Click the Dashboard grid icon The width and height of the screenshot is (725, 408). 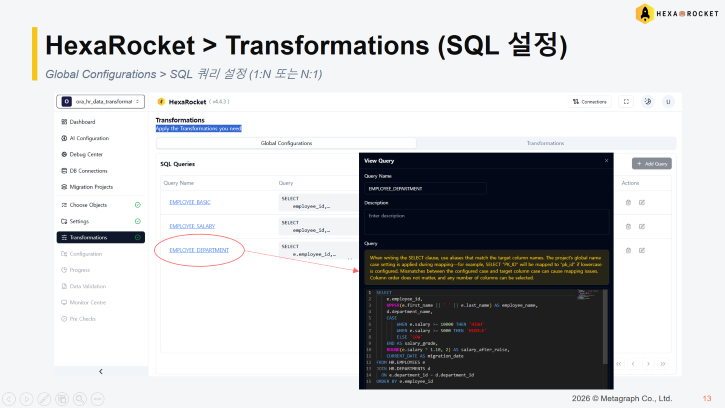(x=64, y=122)
